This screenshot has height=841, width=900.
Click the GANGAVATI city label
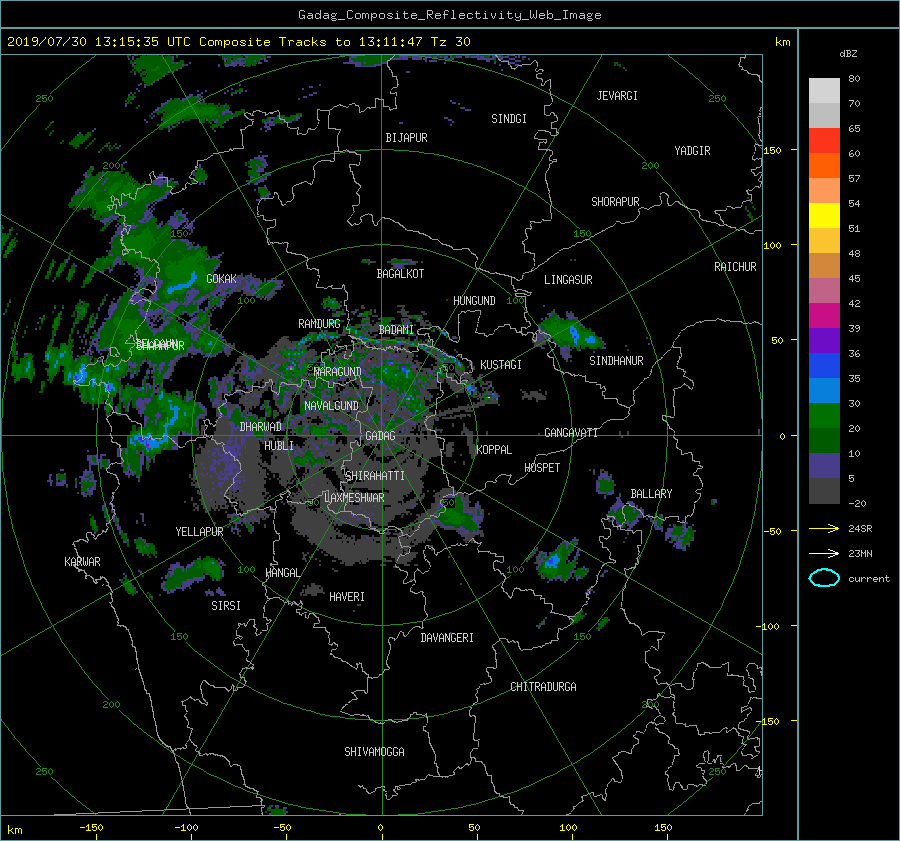(571, 433)
